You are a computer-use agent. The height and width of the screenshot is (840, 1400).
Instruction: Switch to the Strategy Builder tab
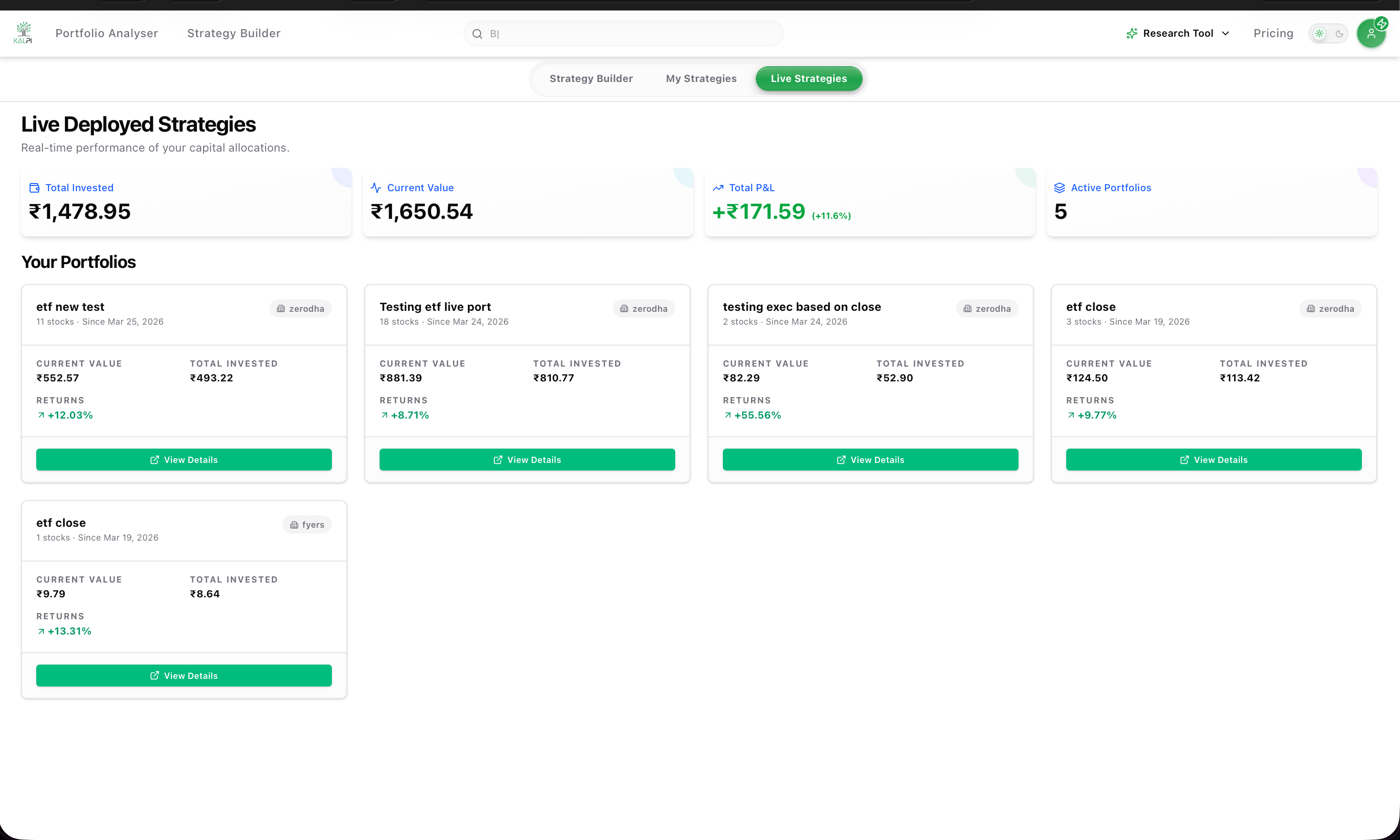coord(591,79)
